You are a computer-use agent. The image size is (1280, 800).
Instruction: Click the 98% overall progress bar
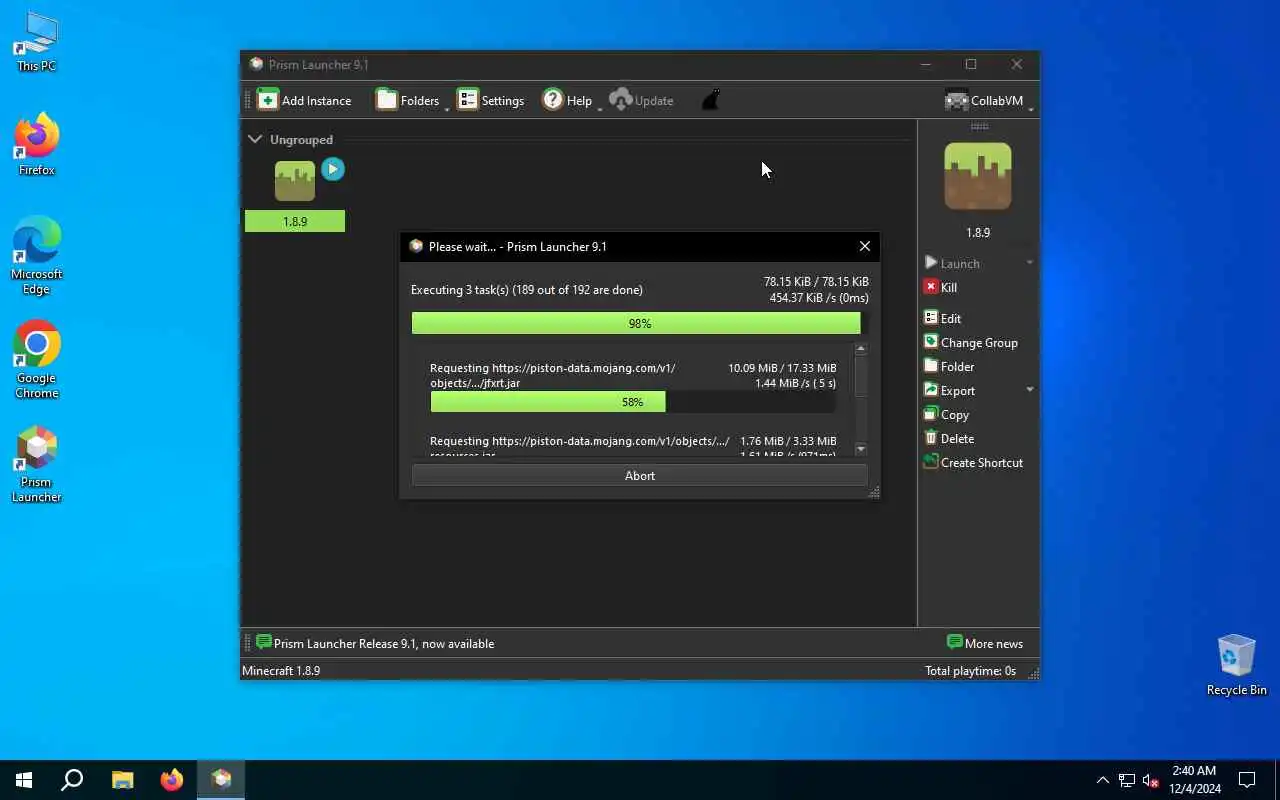pyautogui.click(x=640, y=323)
